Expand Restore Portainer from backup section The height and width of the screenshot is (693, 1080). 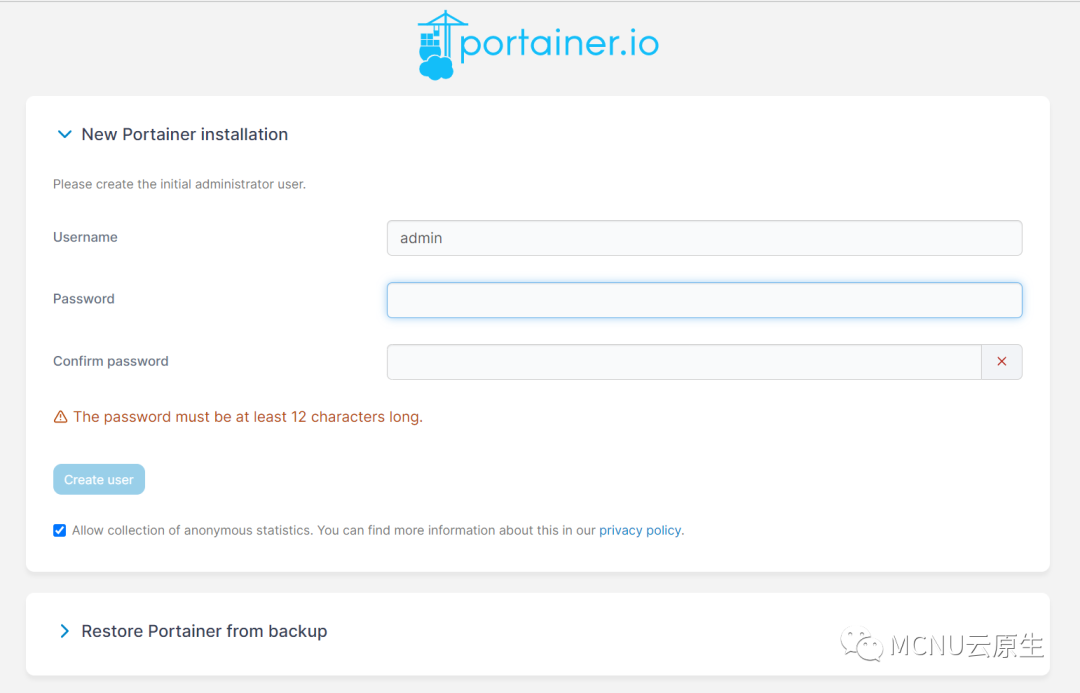tap(64, 631)
